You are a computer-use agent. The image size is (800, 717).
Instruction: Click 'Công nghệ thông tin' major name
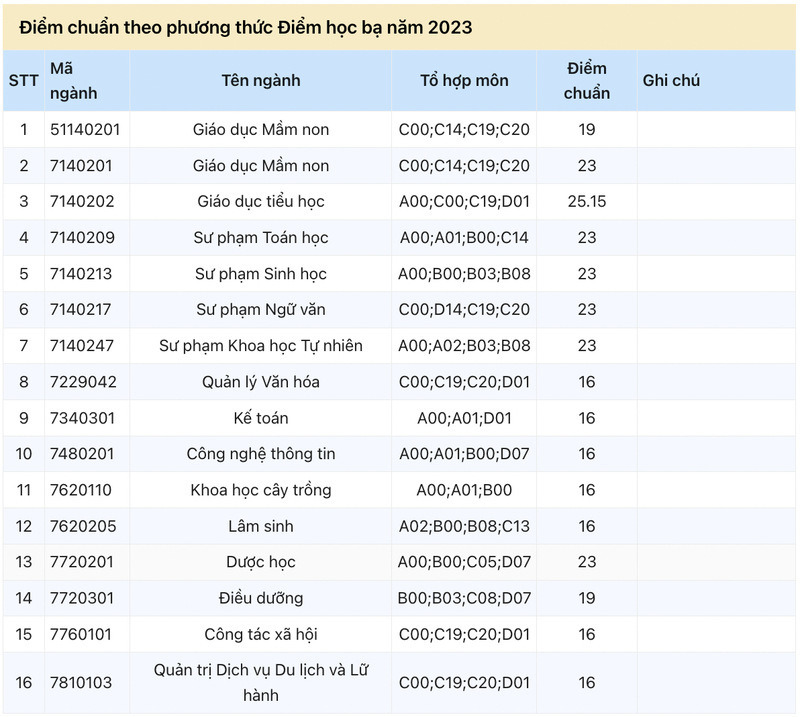tap(261, 454)
